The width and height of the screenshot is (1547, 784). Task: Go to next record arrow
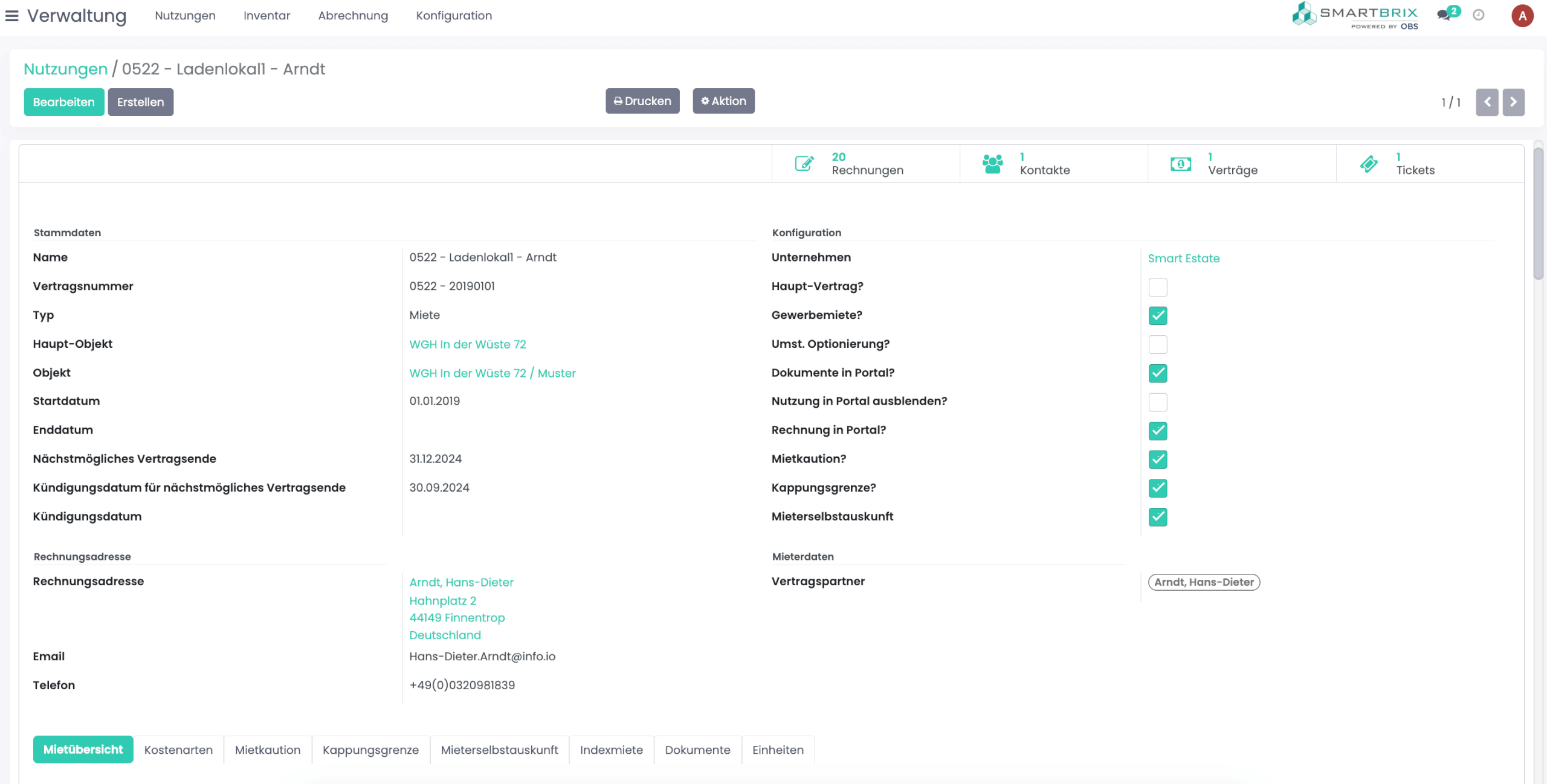1513,102
